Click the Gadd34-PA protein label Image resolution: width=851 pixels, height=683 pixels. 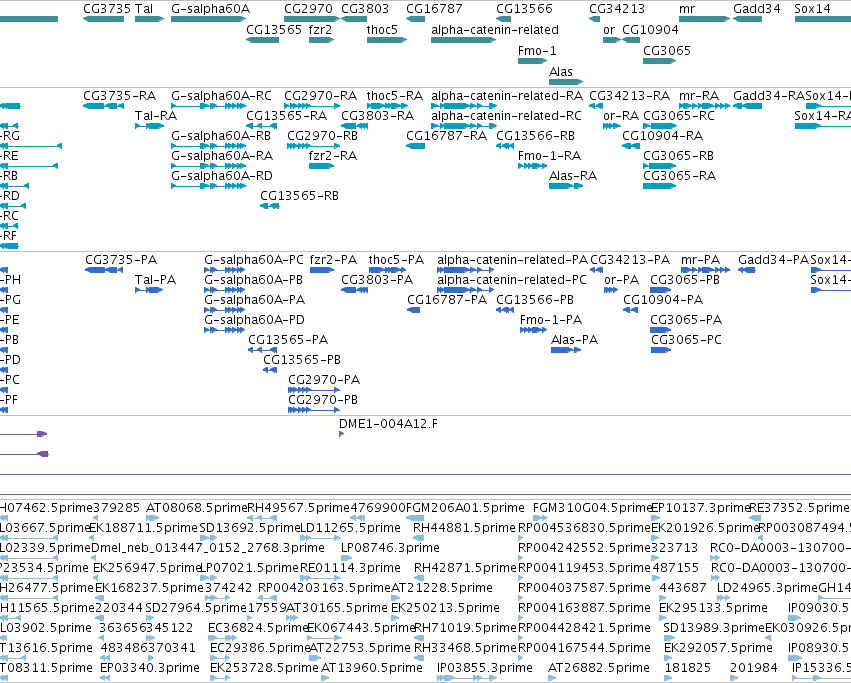tap(773, 260)
